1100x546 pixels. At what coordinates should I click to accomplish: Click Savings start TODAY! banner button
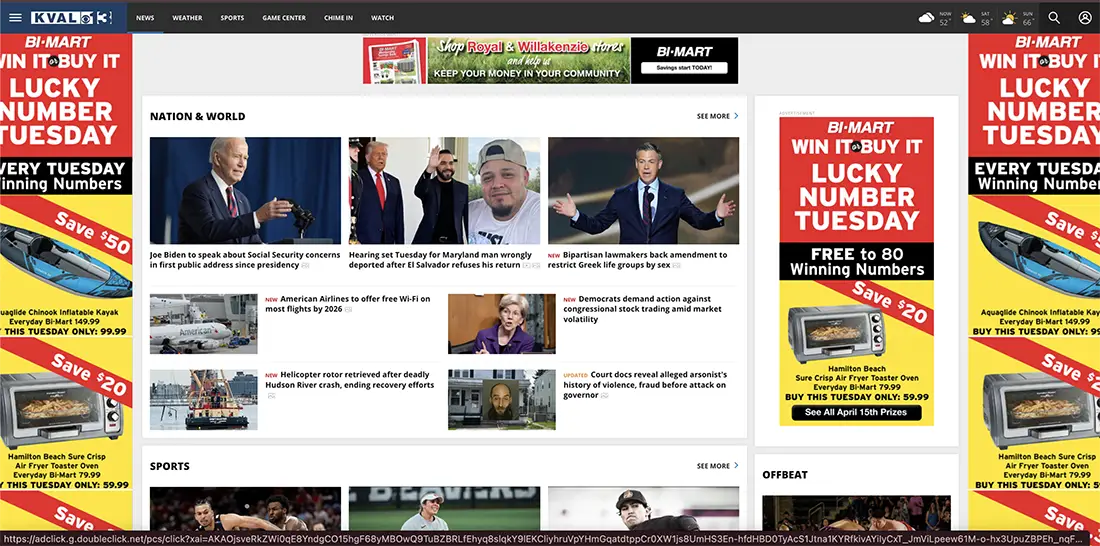(x=684, y=68)
